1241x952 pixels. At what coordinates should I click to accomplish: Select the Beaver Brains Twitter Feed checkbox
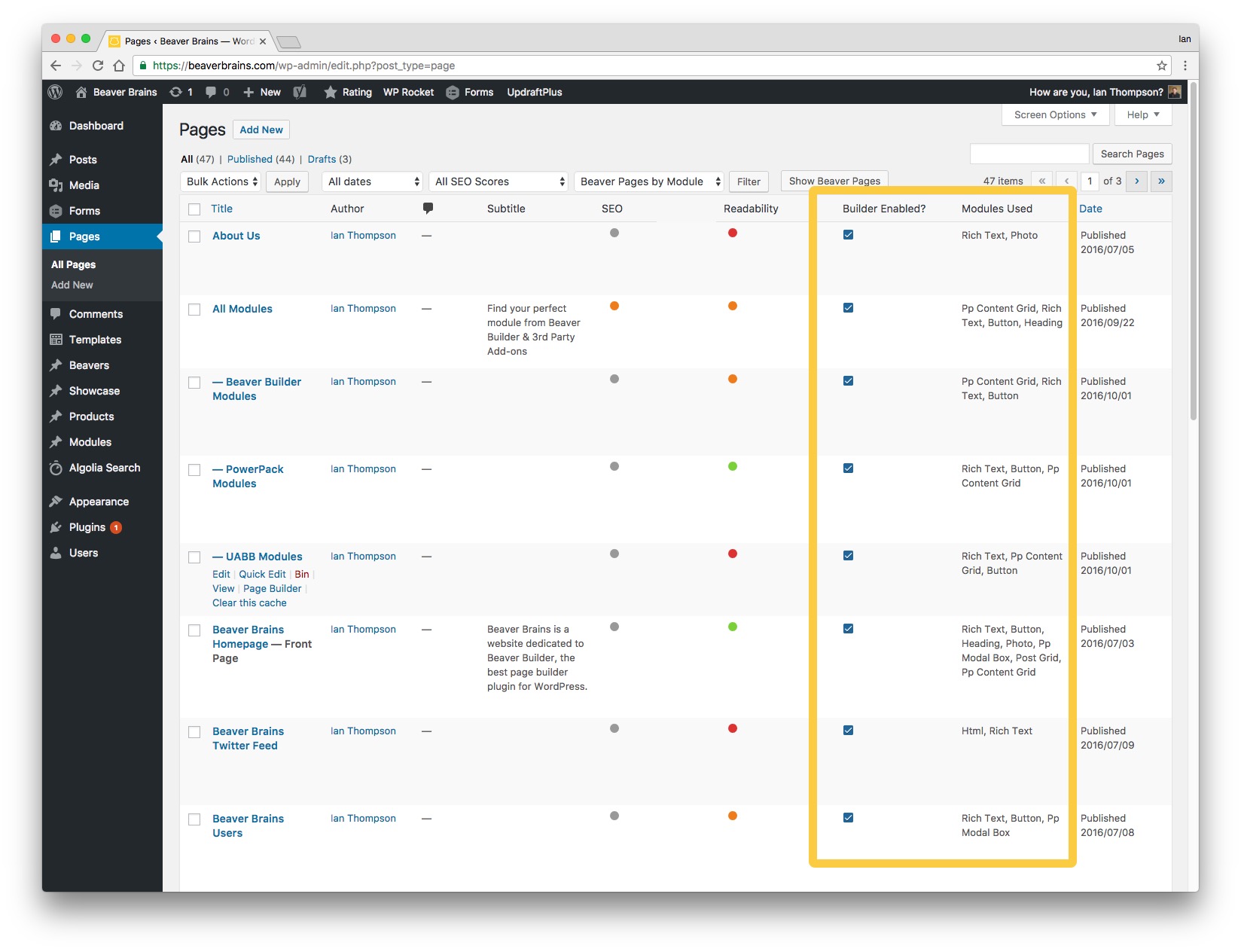[194, 732]
